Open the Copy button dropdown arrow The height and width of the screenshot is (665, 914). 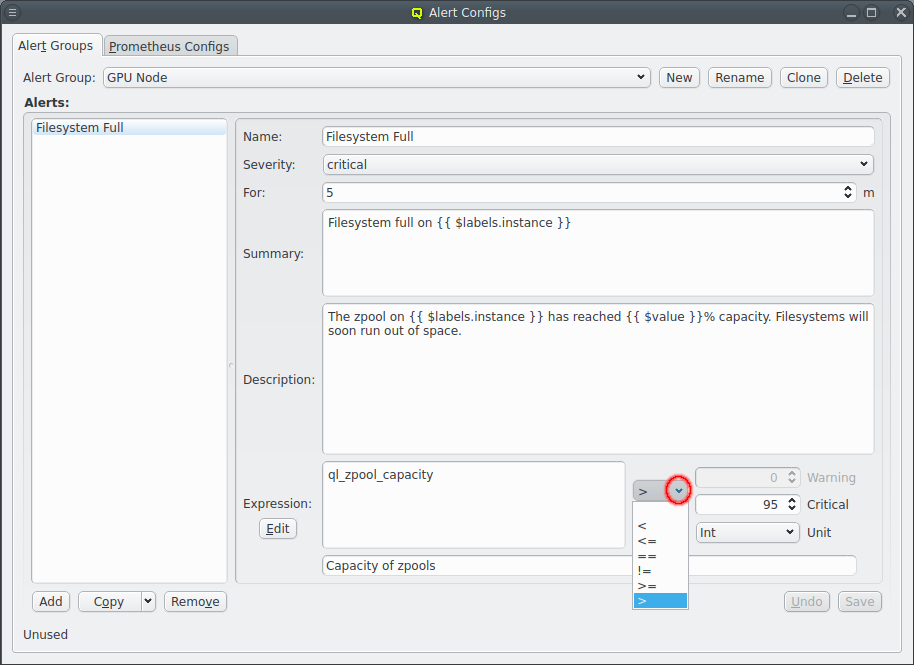coord(149,601)
